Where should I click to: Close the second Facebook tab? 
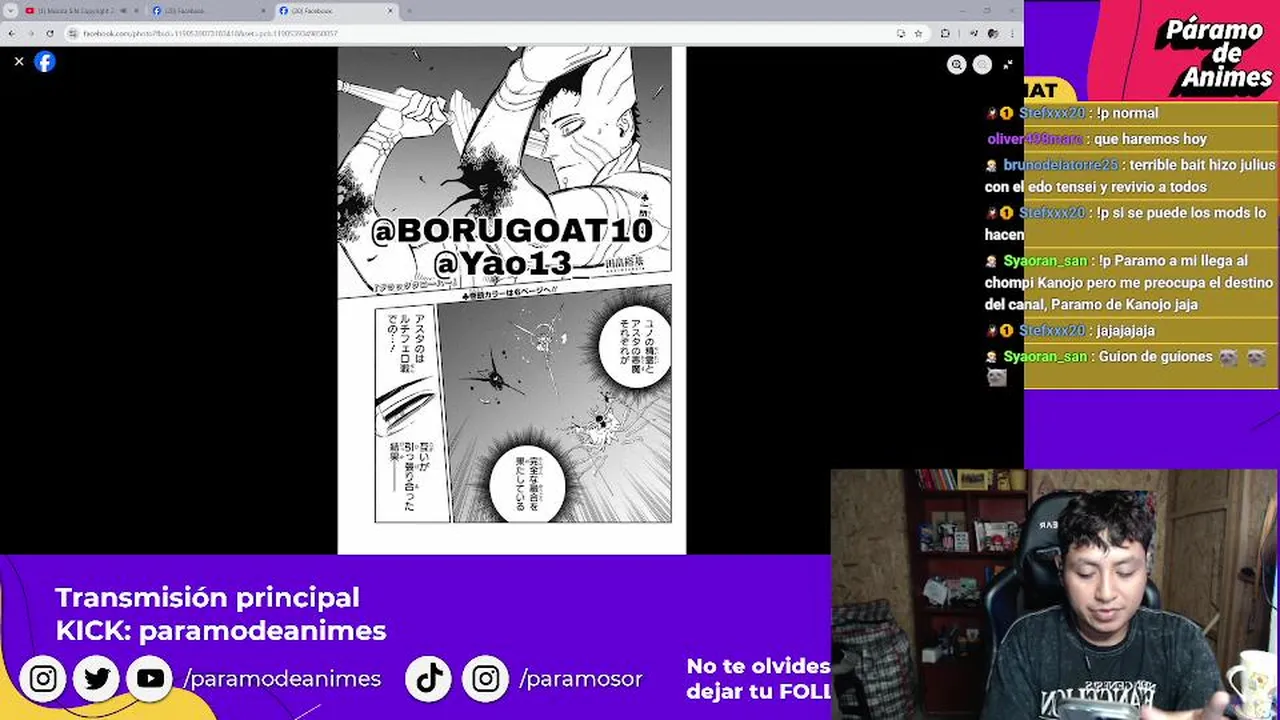(263, 11)
